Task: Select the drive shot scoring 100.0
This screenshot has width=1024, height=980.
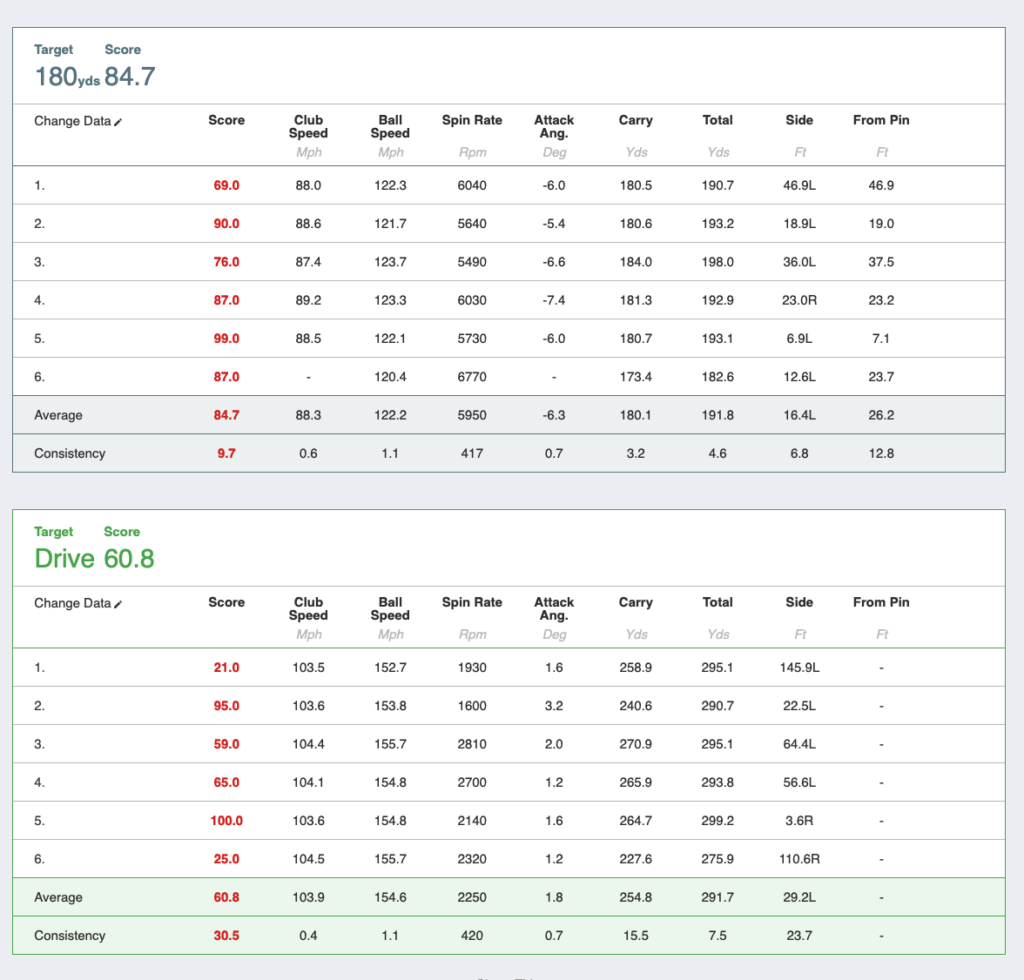Action: pyautogui.click(x=226, y=821)
